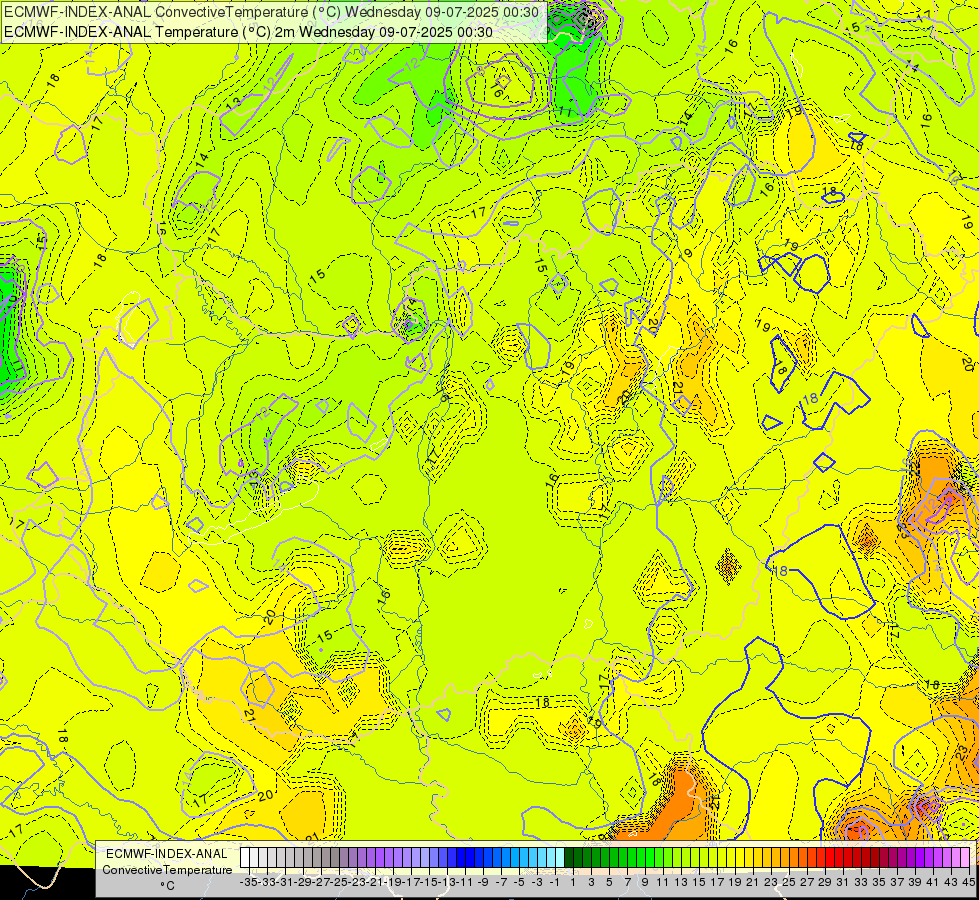Click the legend scale value '41'
This screenshot has width=979, height=900.
coord(932,882)
